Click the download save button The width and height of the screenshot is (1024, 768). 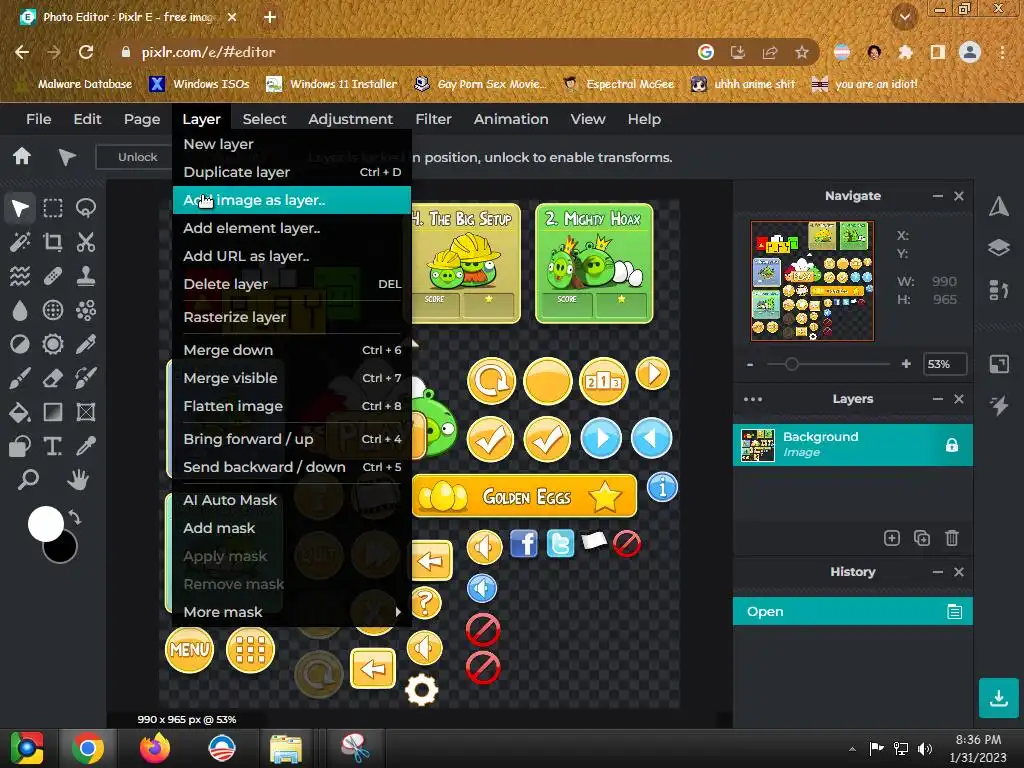[x=999, y=698]
